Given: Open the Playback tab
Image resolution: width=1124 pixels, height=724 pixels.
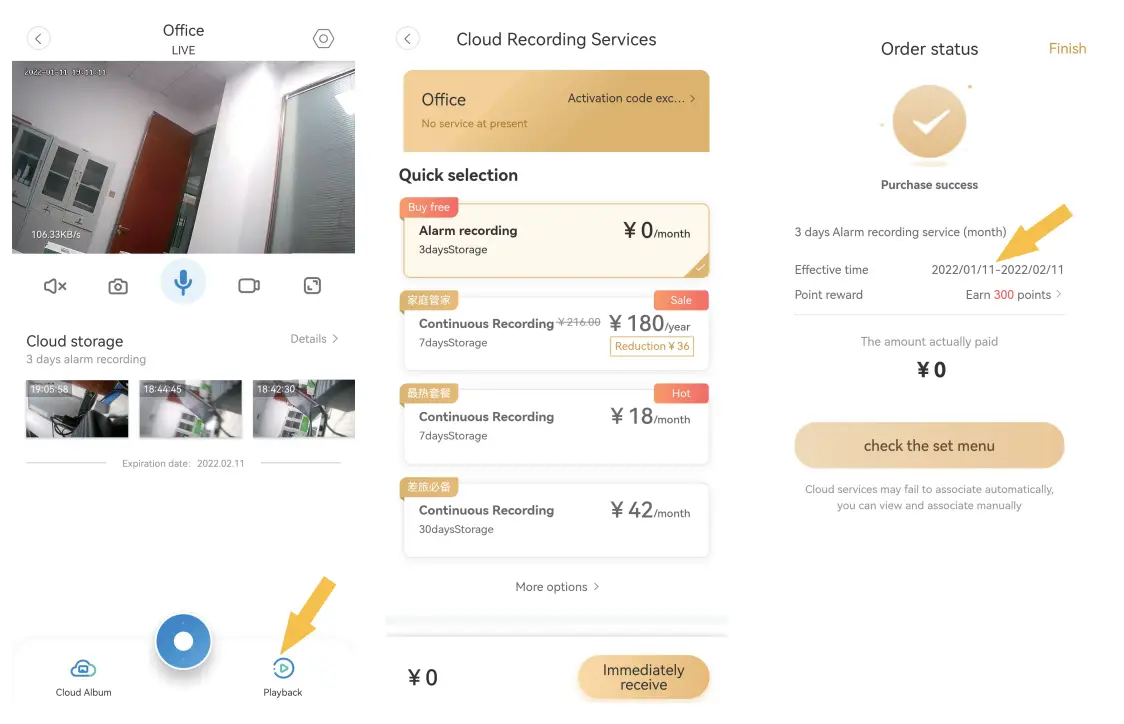Looking at the screenshot, I should (283, 677).
